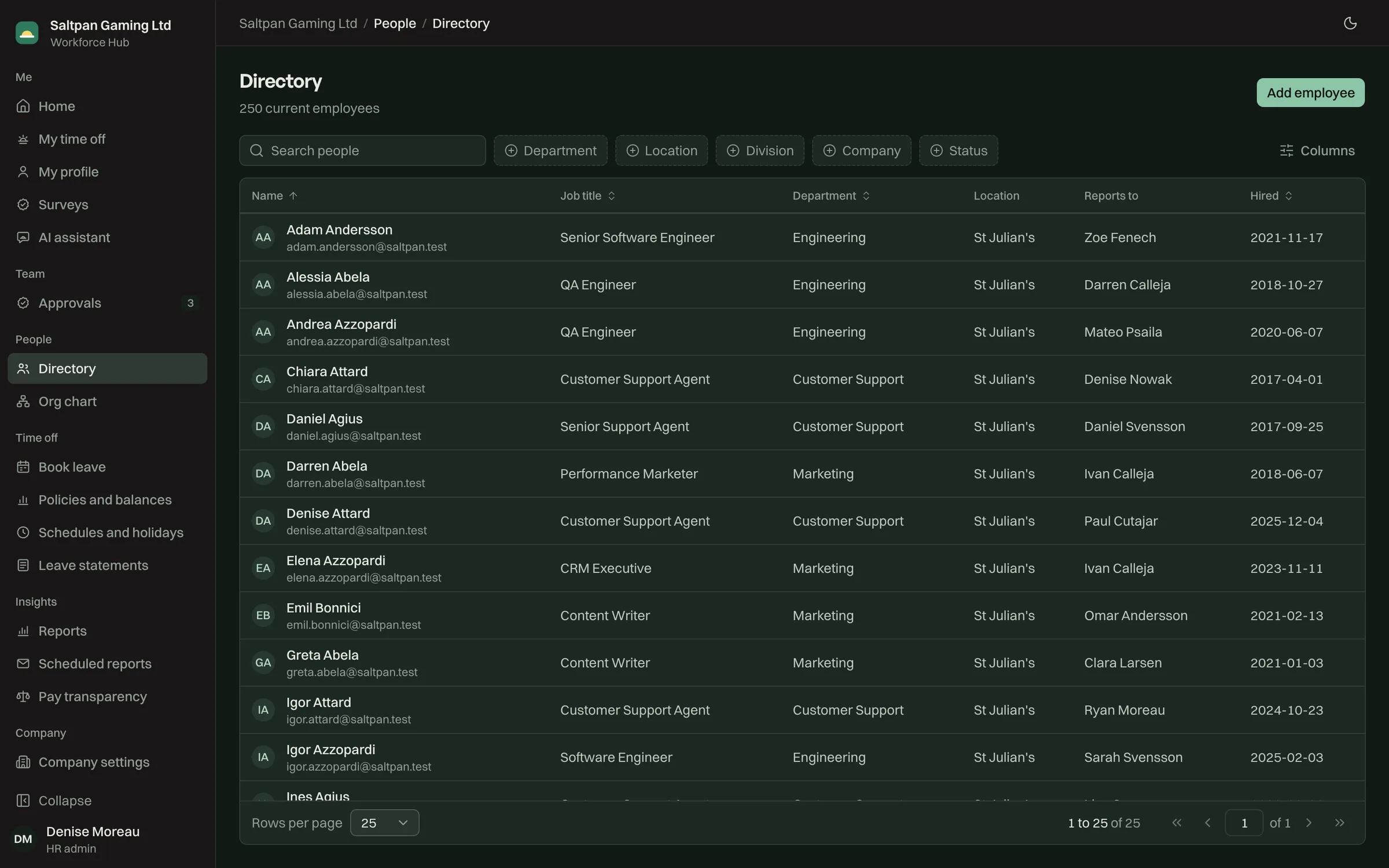Open the Department filter

pos(550,150)
